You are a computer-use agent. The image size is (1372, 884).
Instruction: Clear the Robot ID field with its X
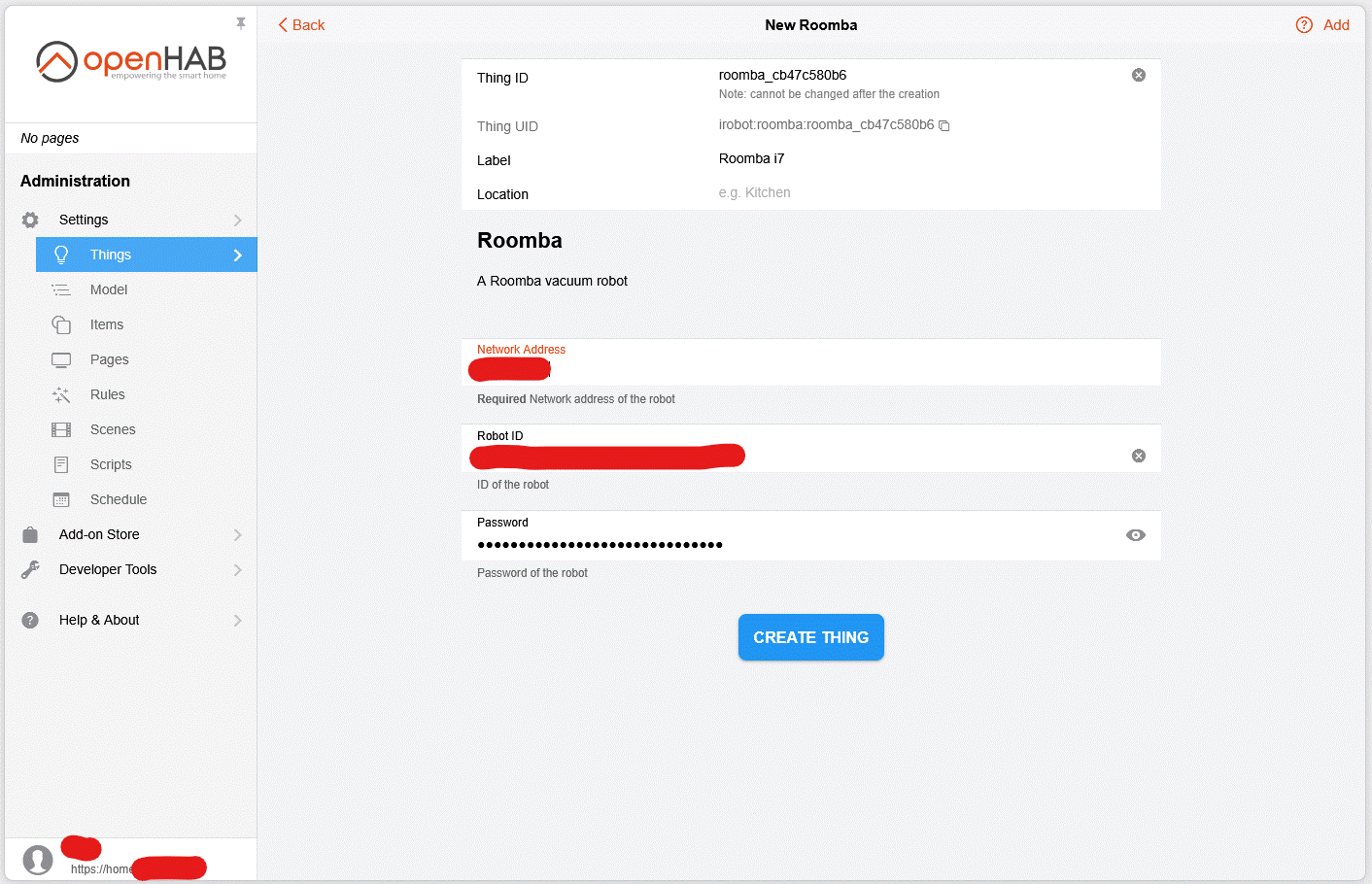(x=1138, y=455)
